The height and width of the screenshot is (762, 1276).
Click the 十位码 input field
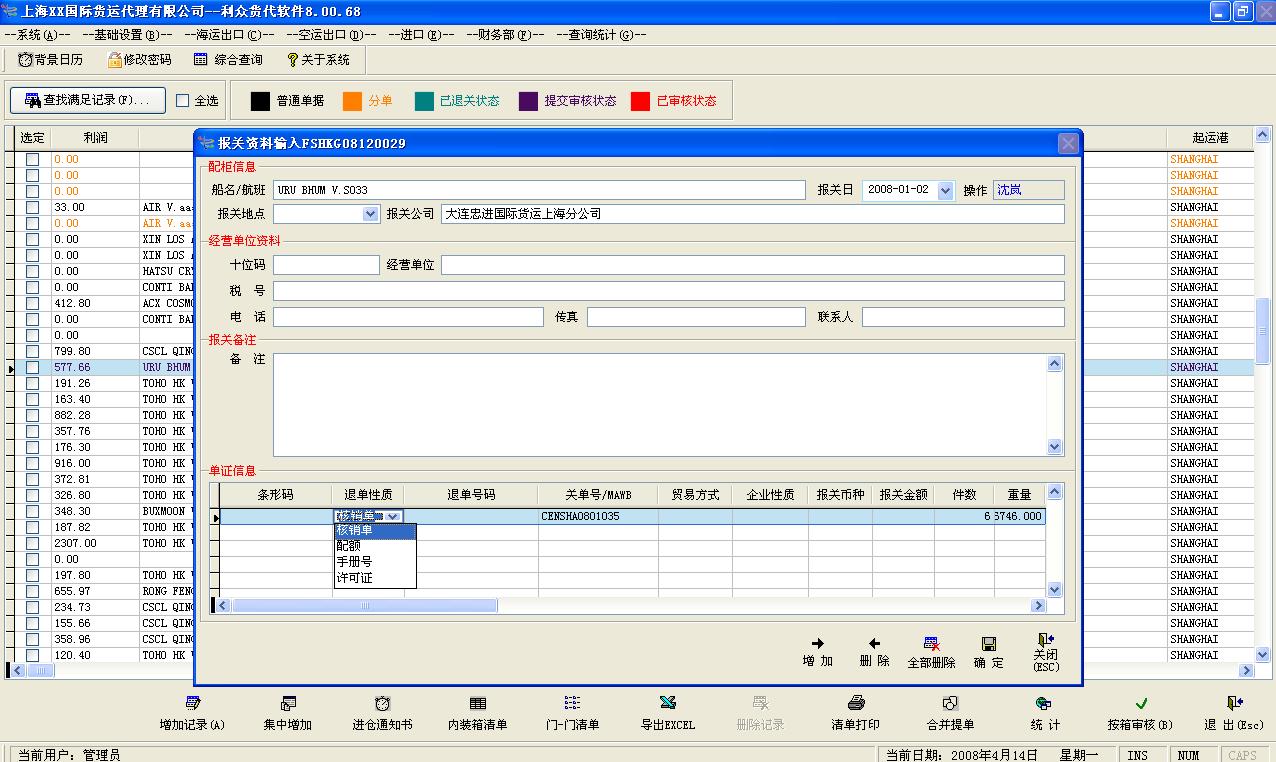(x=326, y=265)
